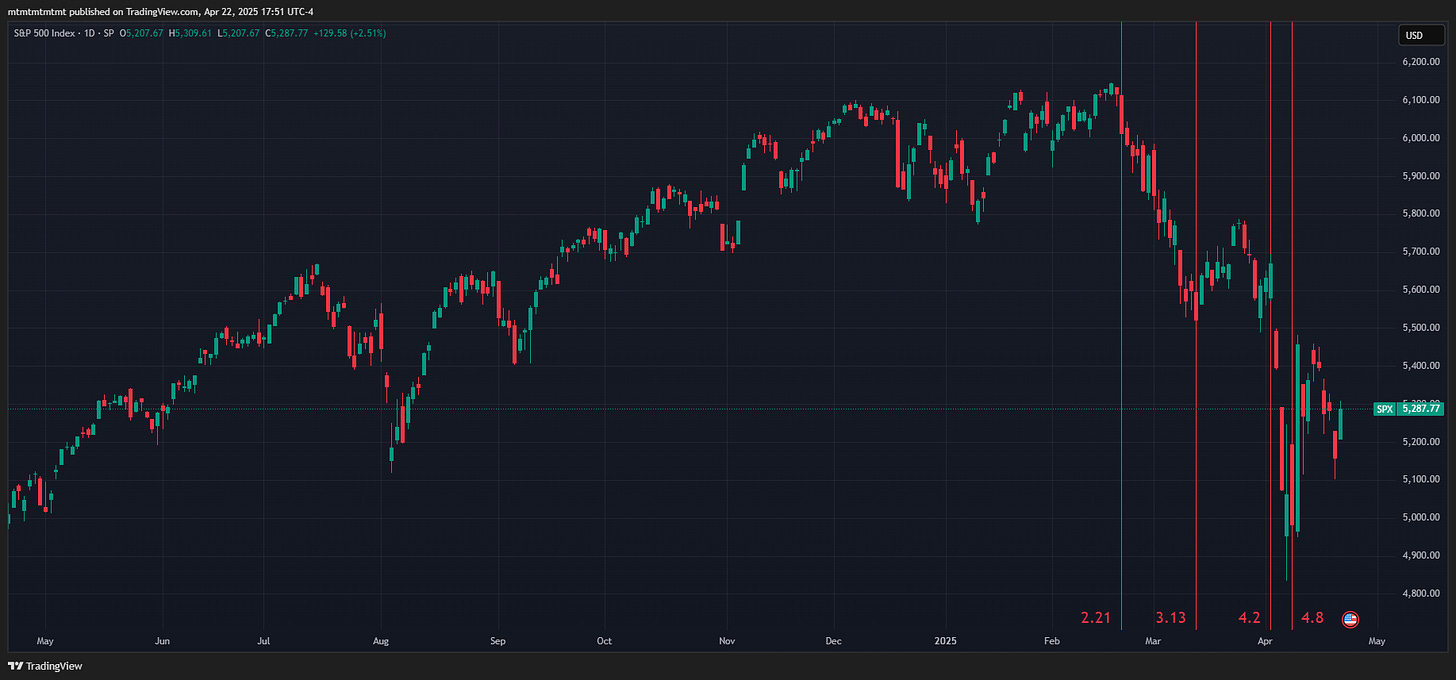The height and width of the screenshot is (680, 1456).
Task: Click the Mar label on time axis
Action: [x=1153, y=639]
